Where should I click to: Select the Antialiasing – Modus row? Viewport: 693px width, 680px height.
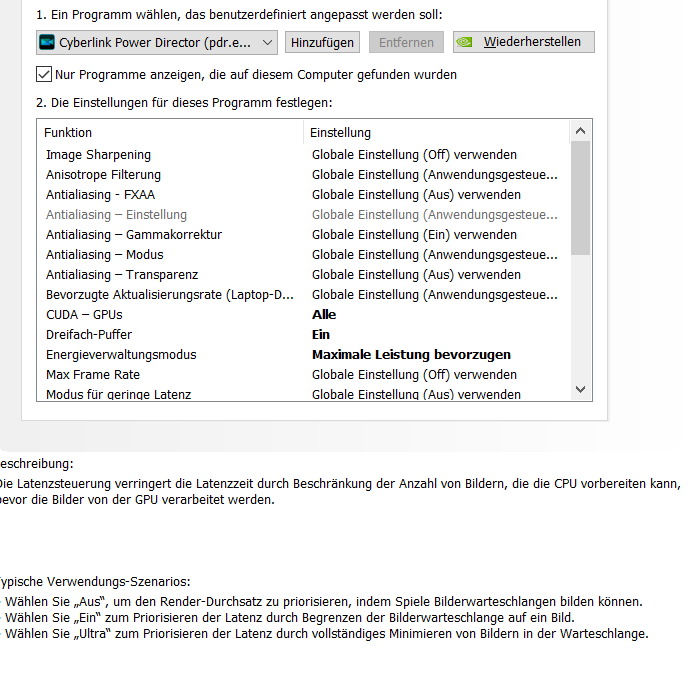click(304, 255)
